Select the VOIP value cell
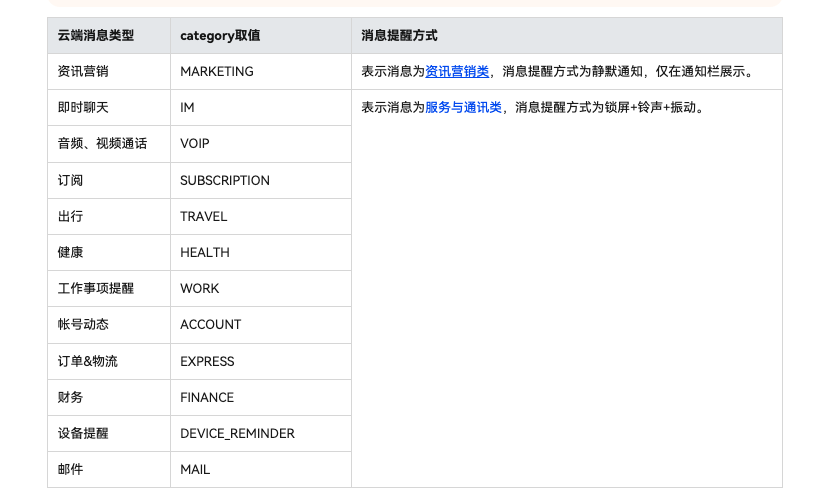Viewport: 818px width, 499px height. [x=261, y=144]
